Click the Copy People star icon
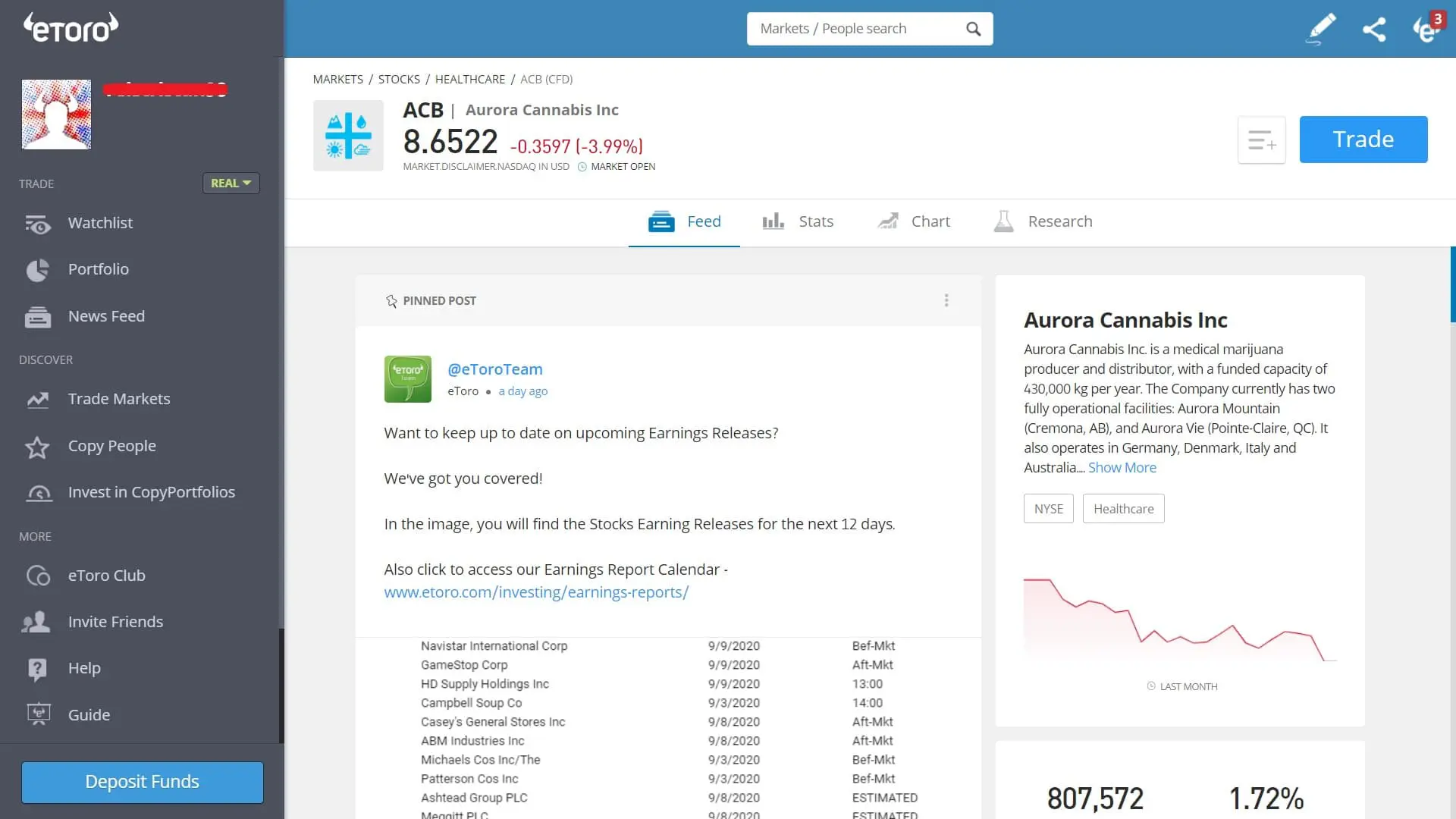The image size is (1456, 819). pyautogui.click(x=37, y=447)
